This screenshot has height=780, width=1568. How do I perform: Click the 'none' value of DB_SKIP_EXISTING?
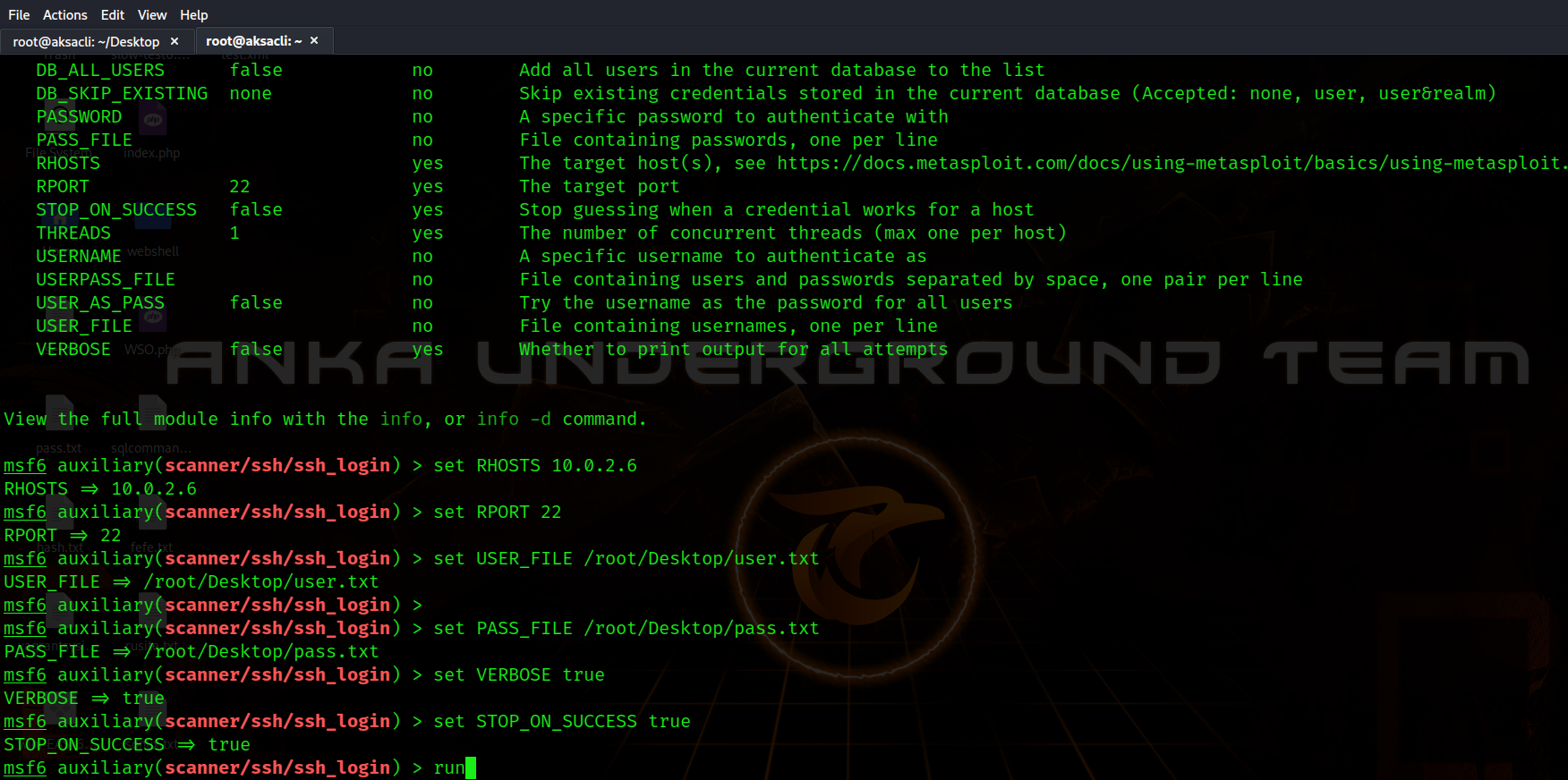tap(251, 93)
